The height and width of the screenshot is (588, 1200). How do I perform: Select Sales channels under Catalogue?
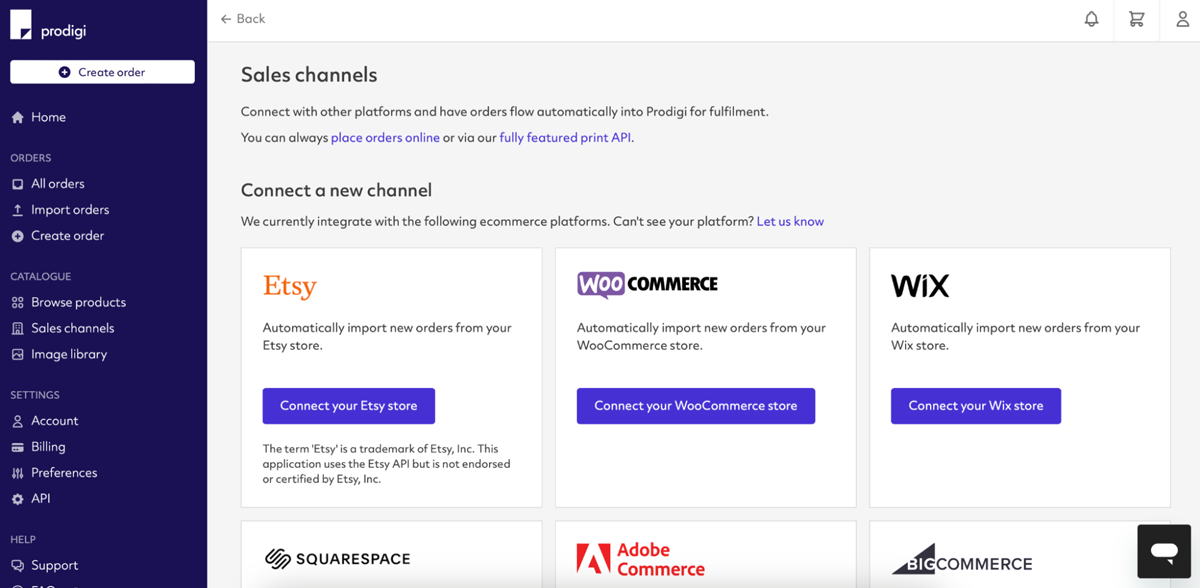coord(72,327)
